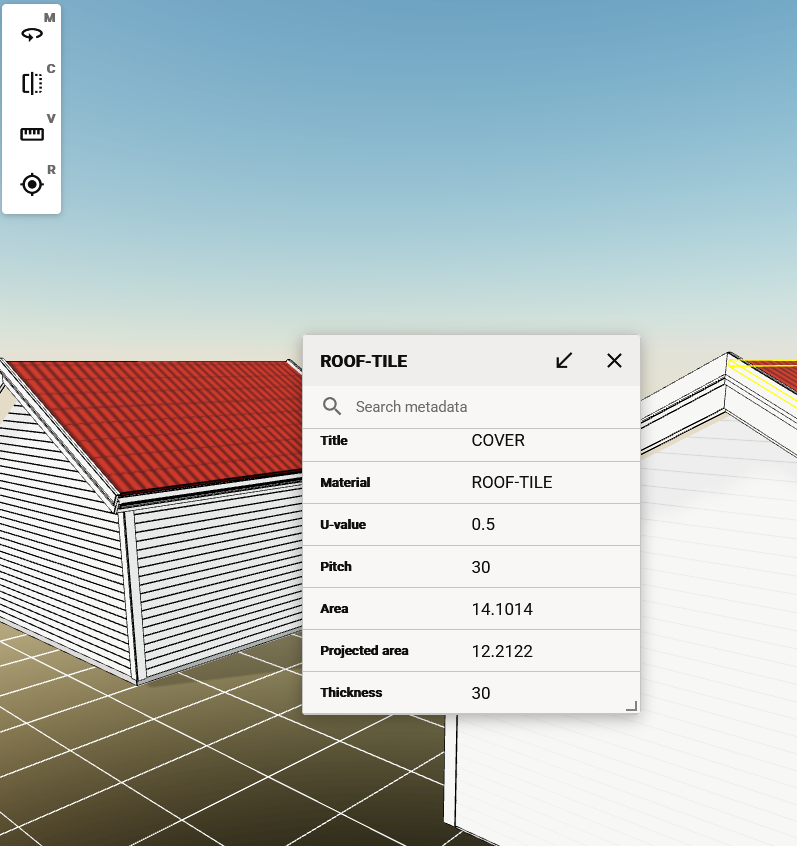Choose the ruler measure tool
The image size is (797, 846).
(32, 134)
